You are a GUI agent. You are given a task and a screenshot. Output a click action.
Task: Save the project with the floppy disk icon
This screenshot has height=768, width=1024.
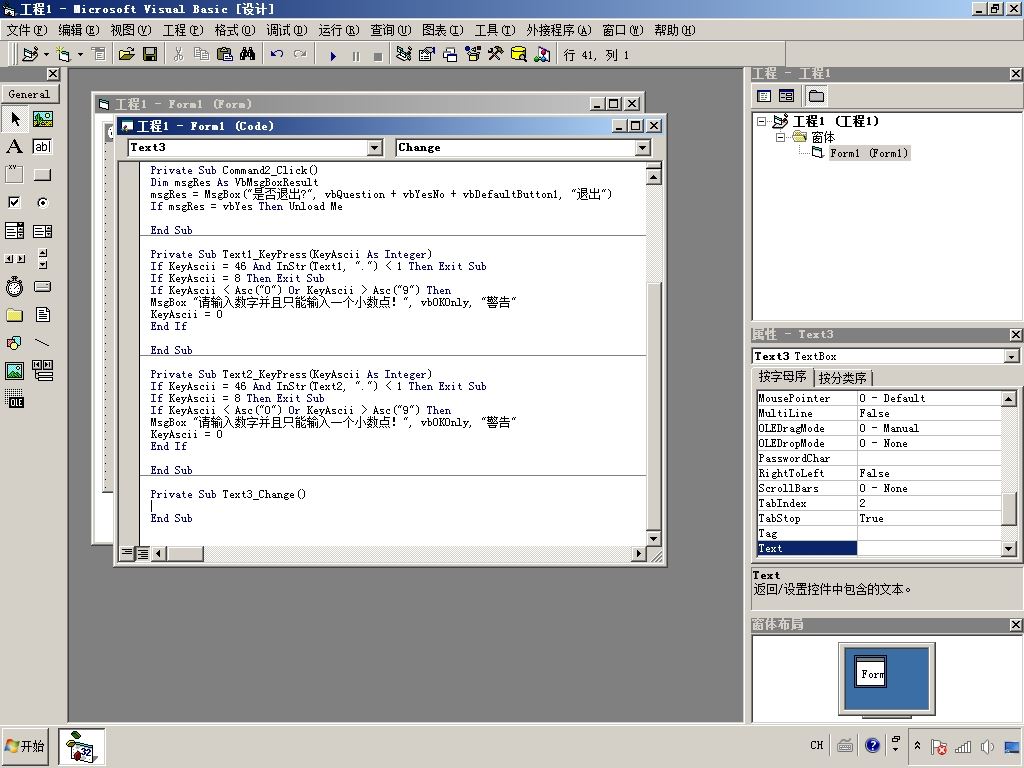[150, 54]
